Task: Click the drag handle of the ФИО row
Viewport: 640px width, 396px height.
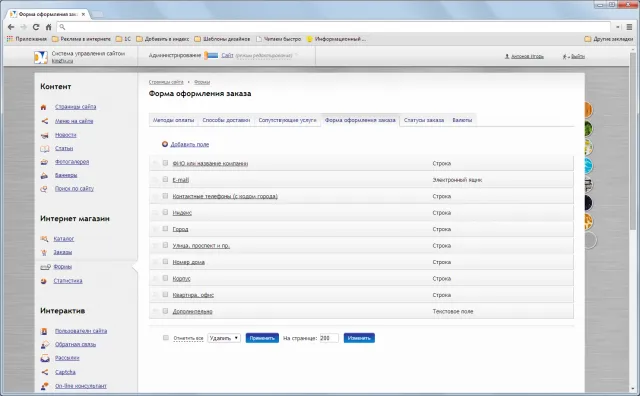Action: (155, 163)
